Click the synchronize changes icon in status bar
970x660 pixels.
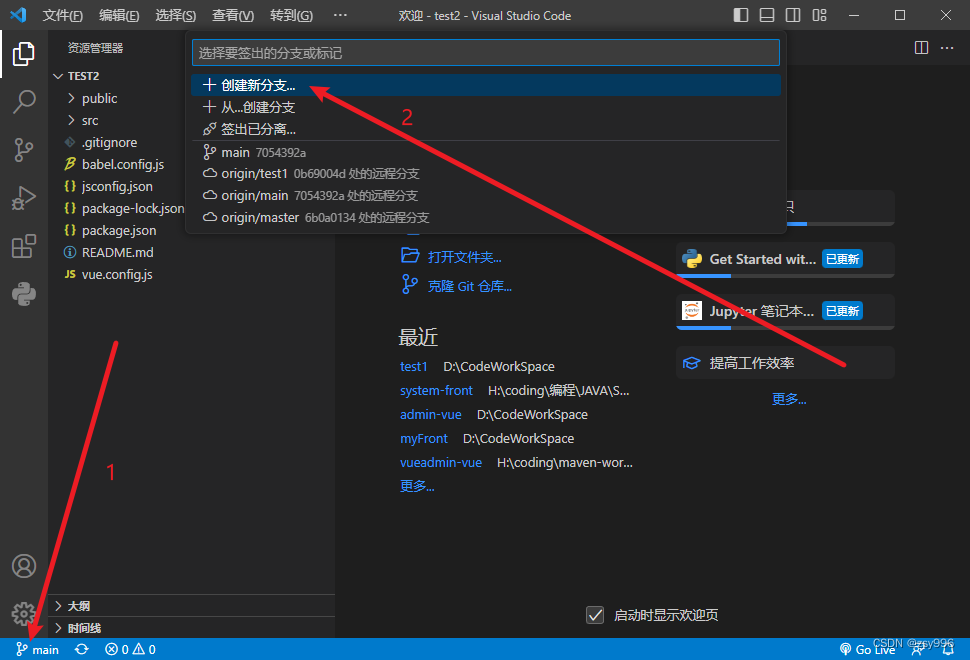tap(82, 649)
